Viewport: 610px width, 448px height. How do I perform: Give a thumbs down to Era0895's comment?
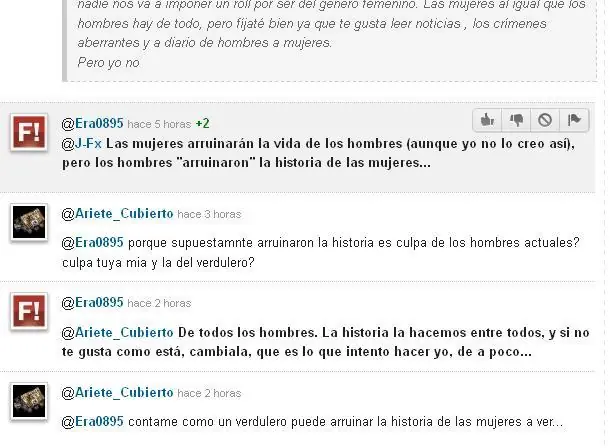[516, 120]
